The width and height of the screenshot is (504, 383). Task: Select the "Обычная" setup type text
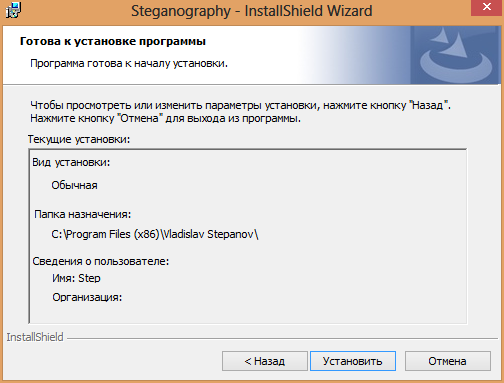click(74, 185)
